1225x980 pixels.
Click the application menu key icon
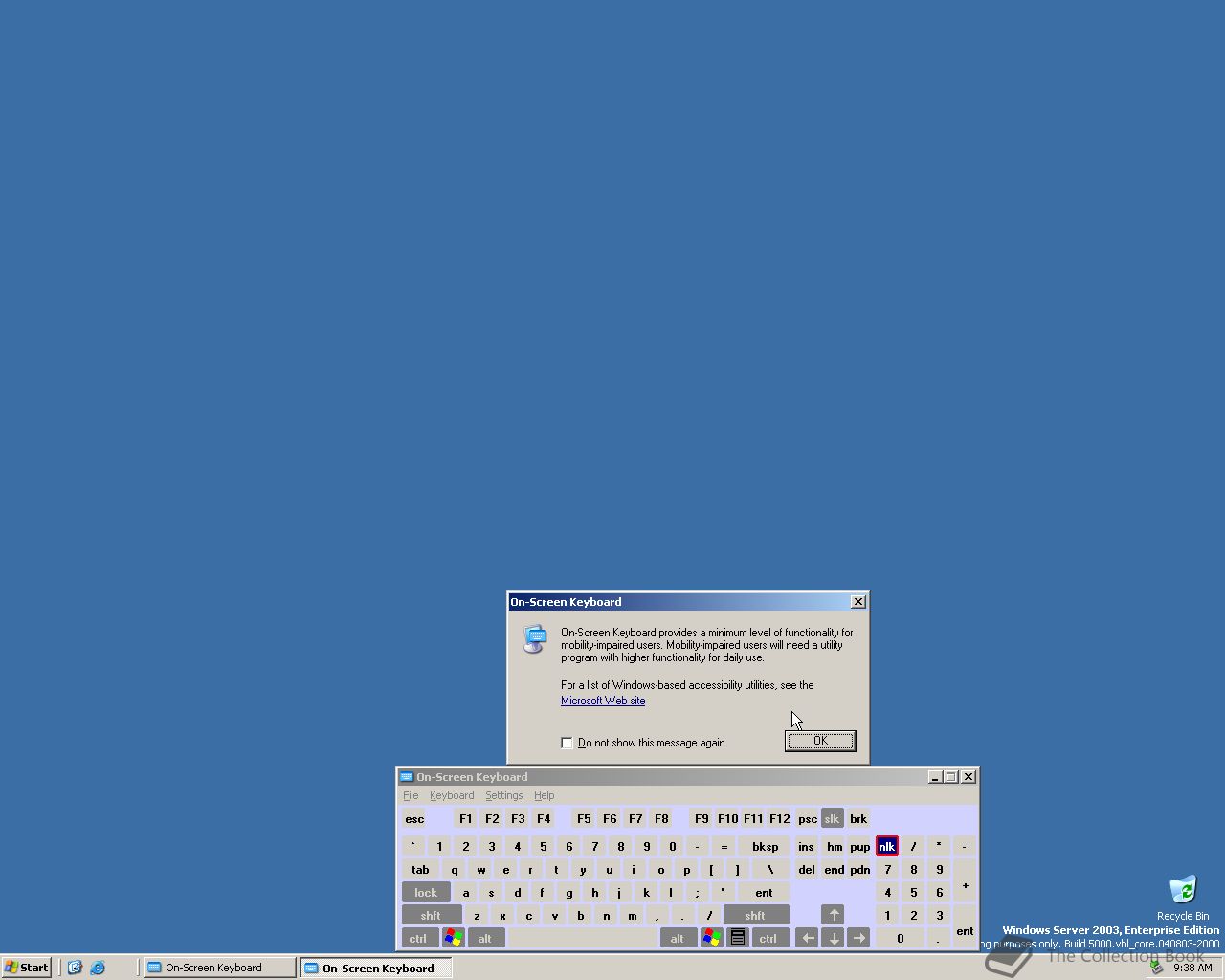pos(738,938)
